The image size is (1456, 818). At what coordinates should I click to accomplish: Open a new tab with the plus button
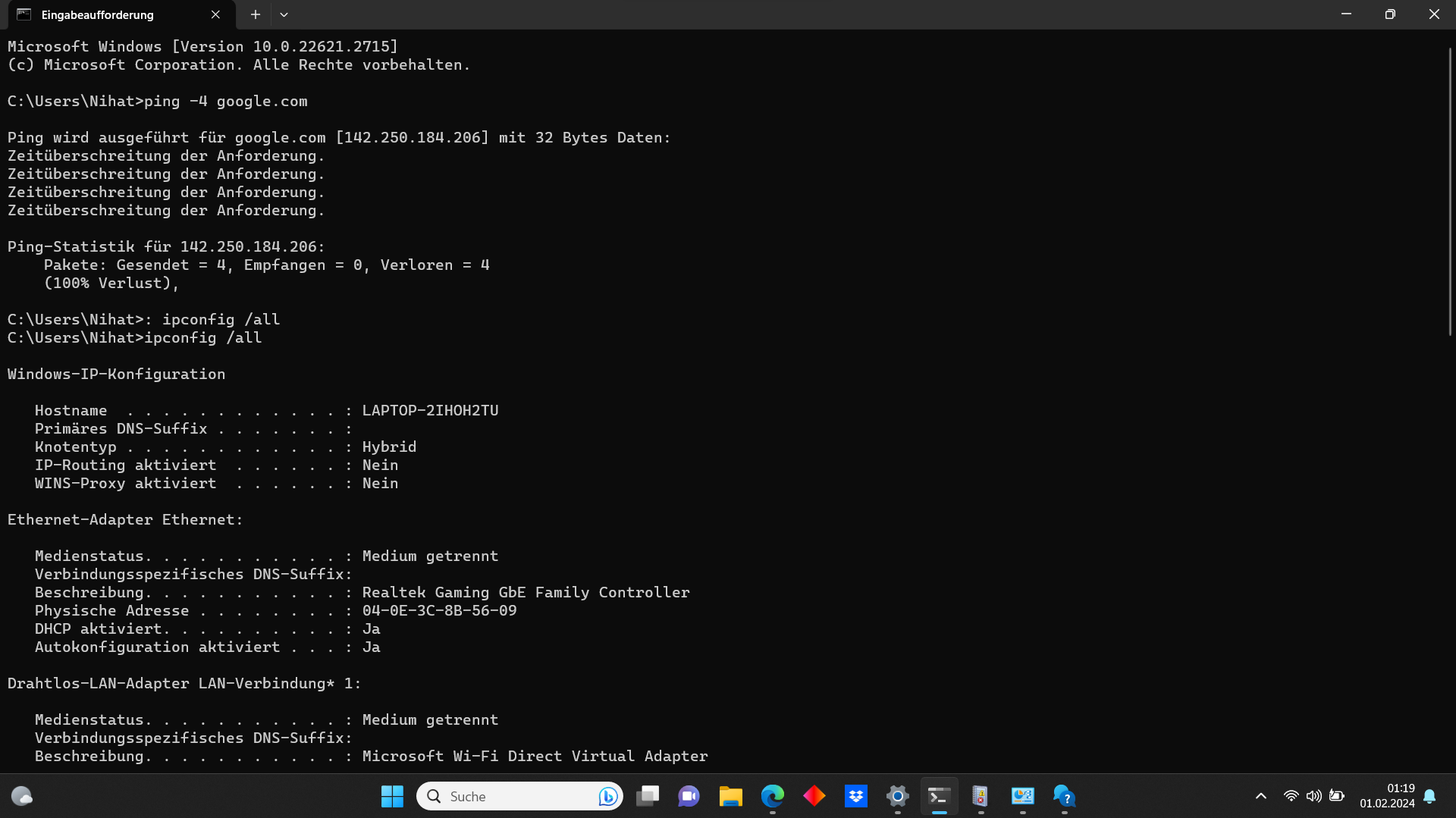click(x=255, y=14)
